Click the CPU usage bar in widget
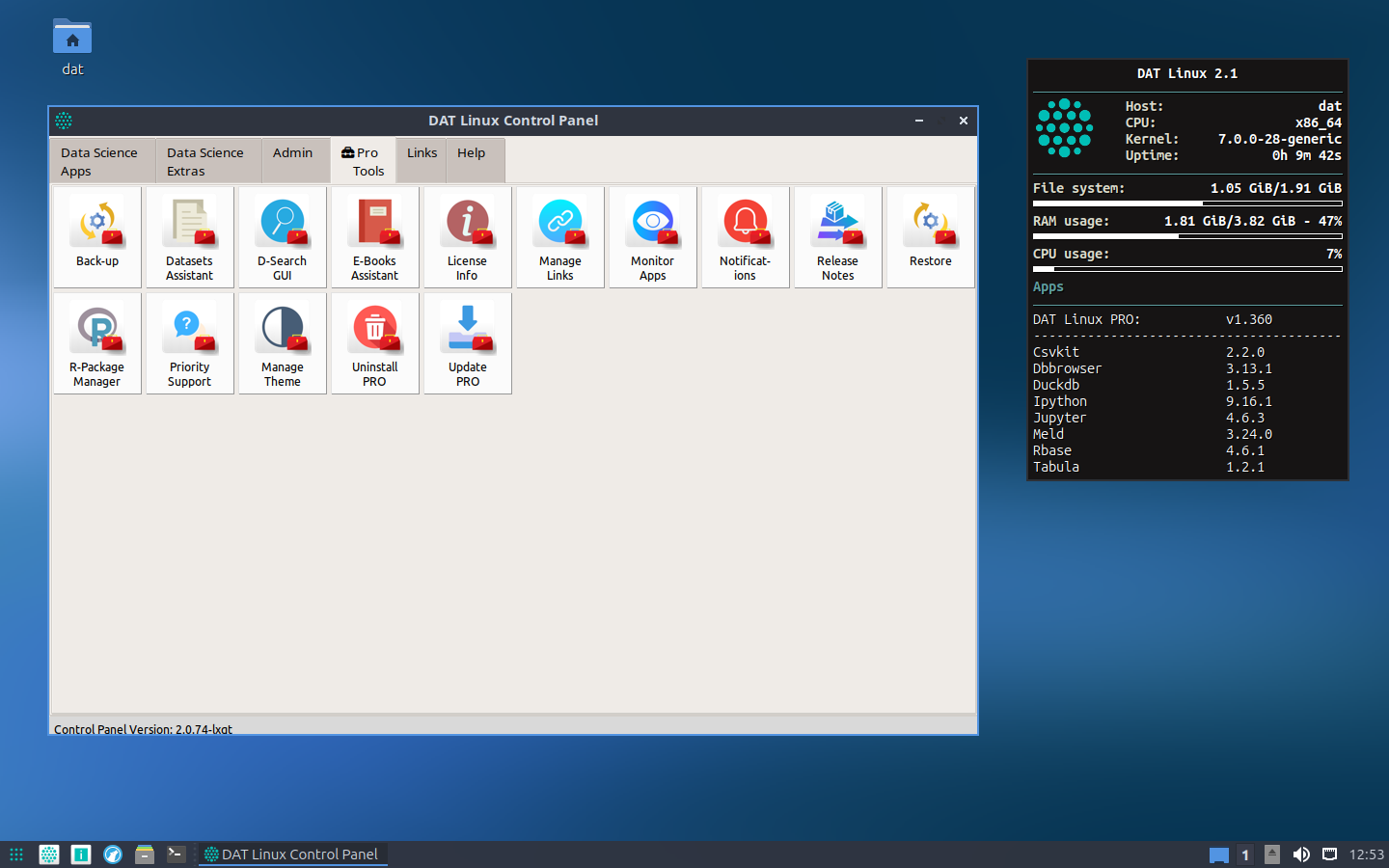Viewport: 1389px width, 868px height. (x=1187, y=269)
